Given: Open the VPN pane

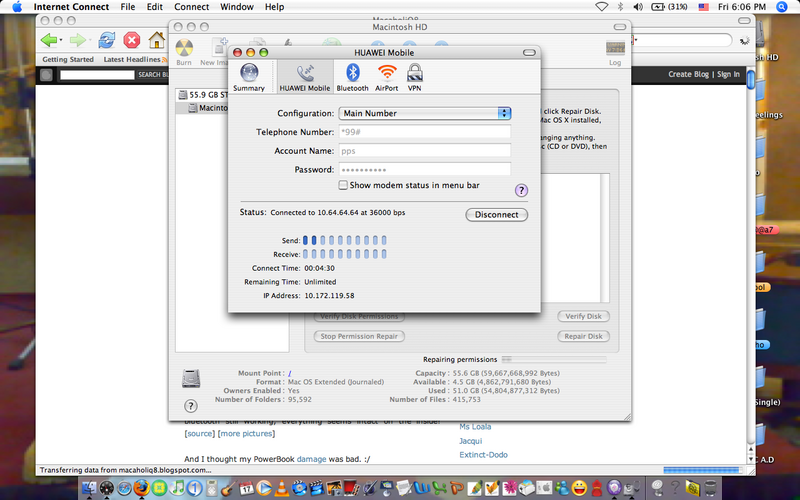Looking at the screenshot, I should point(414,77).
